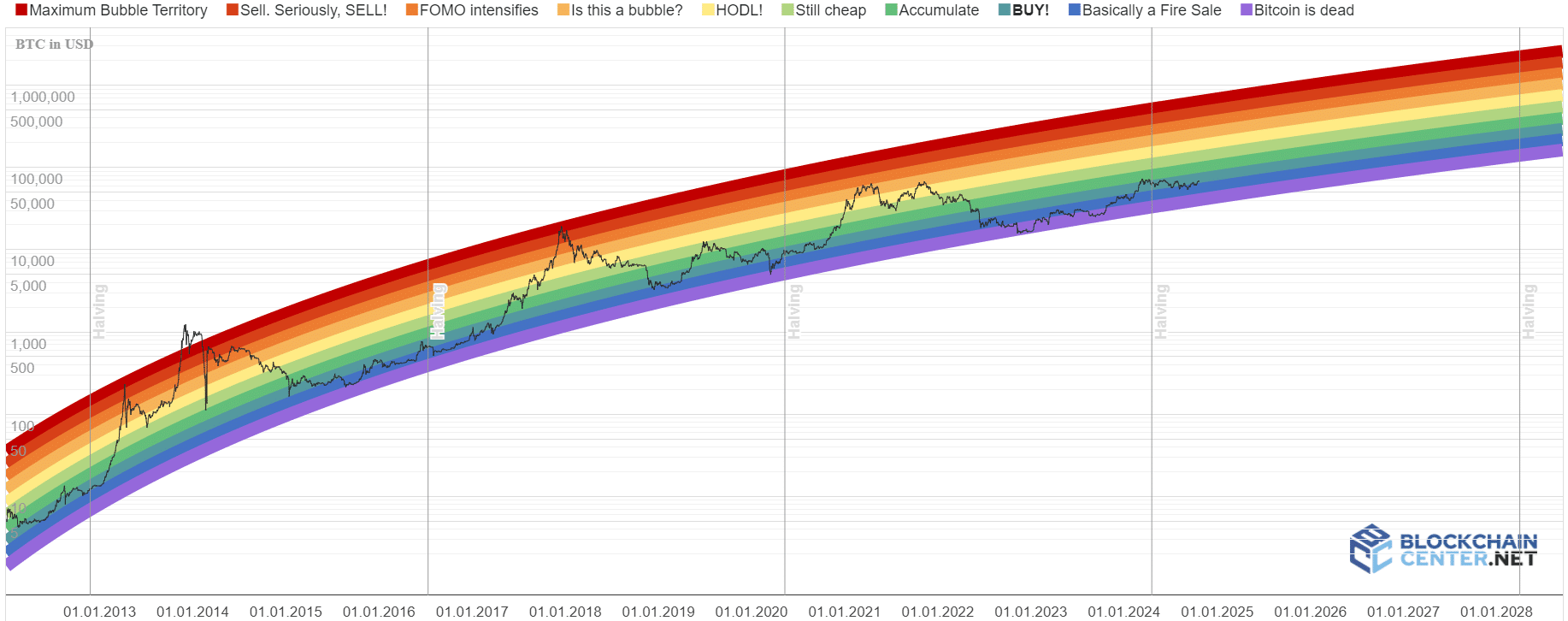
Task: Click the 01.01.2016 x-axis date
Action: coord(380,612)
